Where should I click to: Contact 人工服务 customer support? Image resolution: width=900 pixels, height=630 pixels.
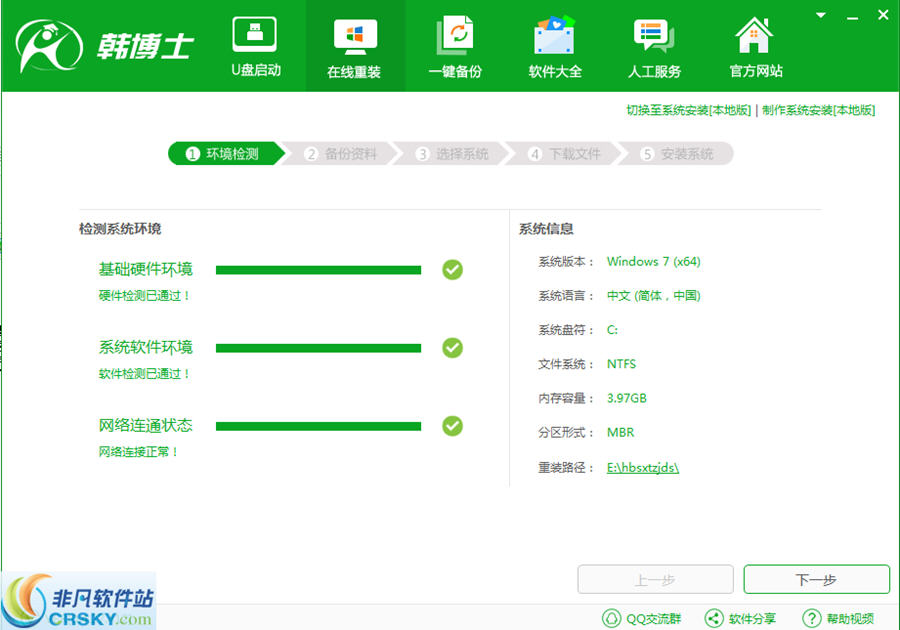(x=655, y=45)
